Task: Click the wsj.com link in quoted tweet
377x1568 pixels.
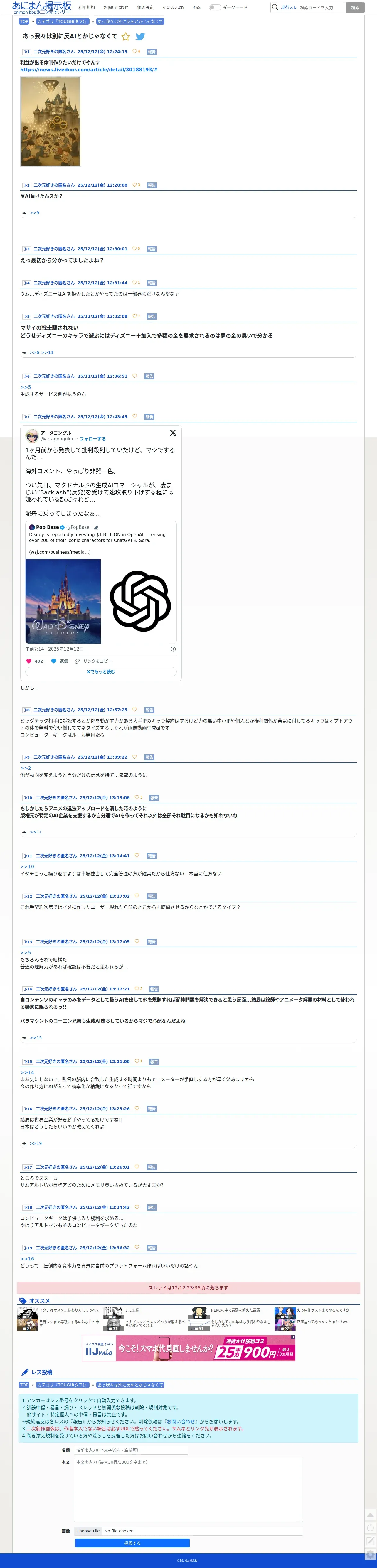Action: point(60,552)
